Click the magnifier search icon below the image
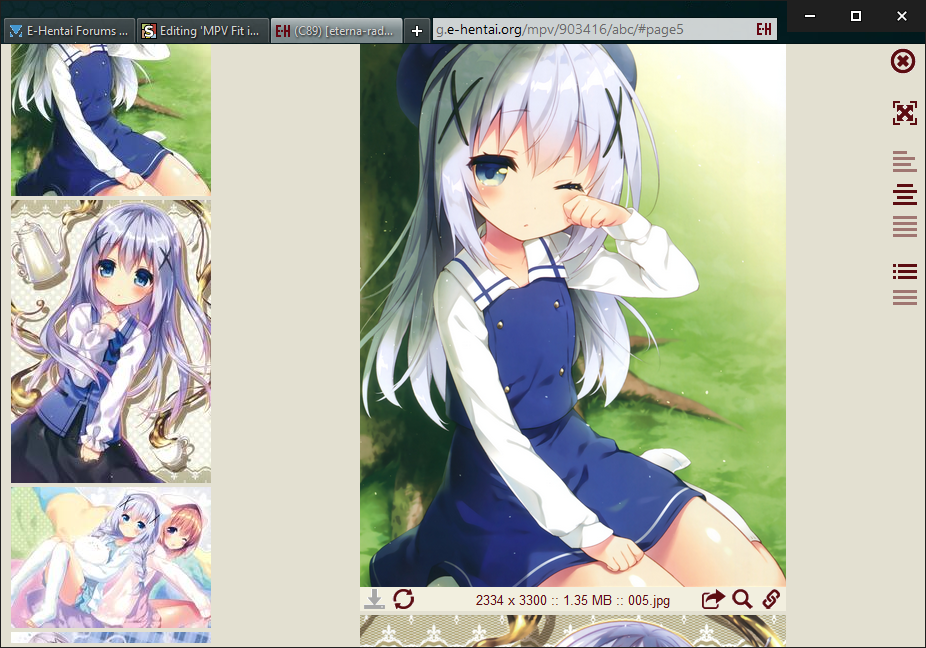This screenshot has width=926, height=648. (742, 599)
